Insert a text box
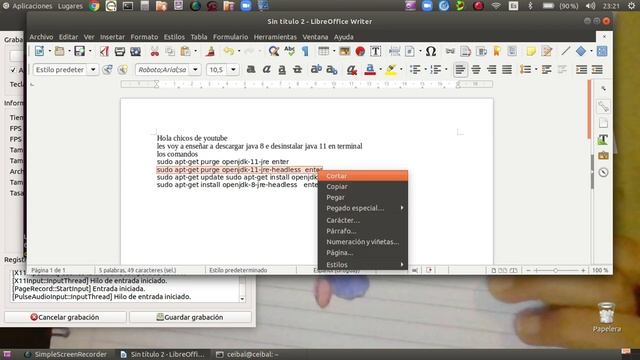The image size is (640, 360). click(x=376, y=51)
